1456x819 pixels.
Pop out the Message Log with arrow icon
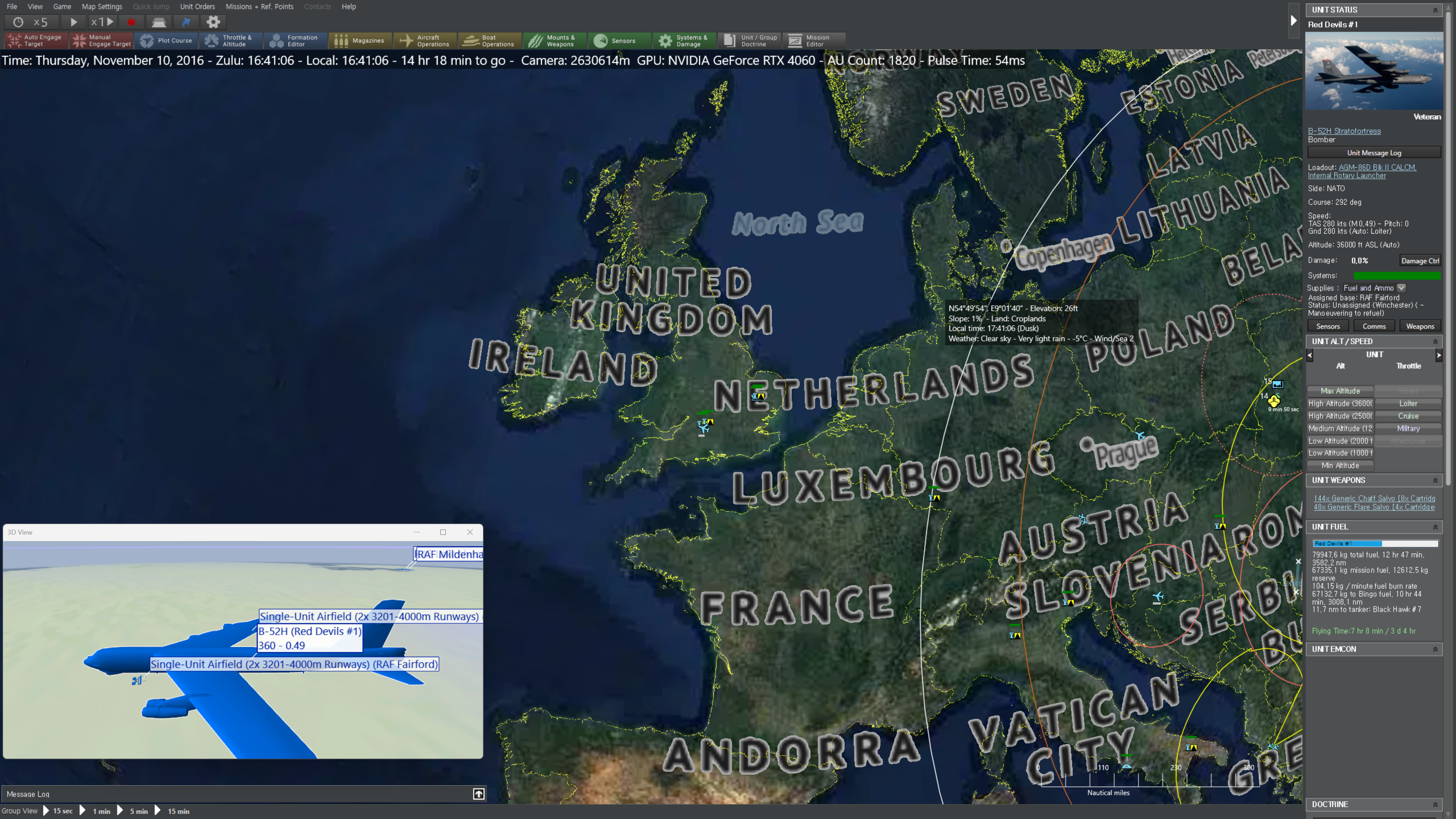coord(478,794)
